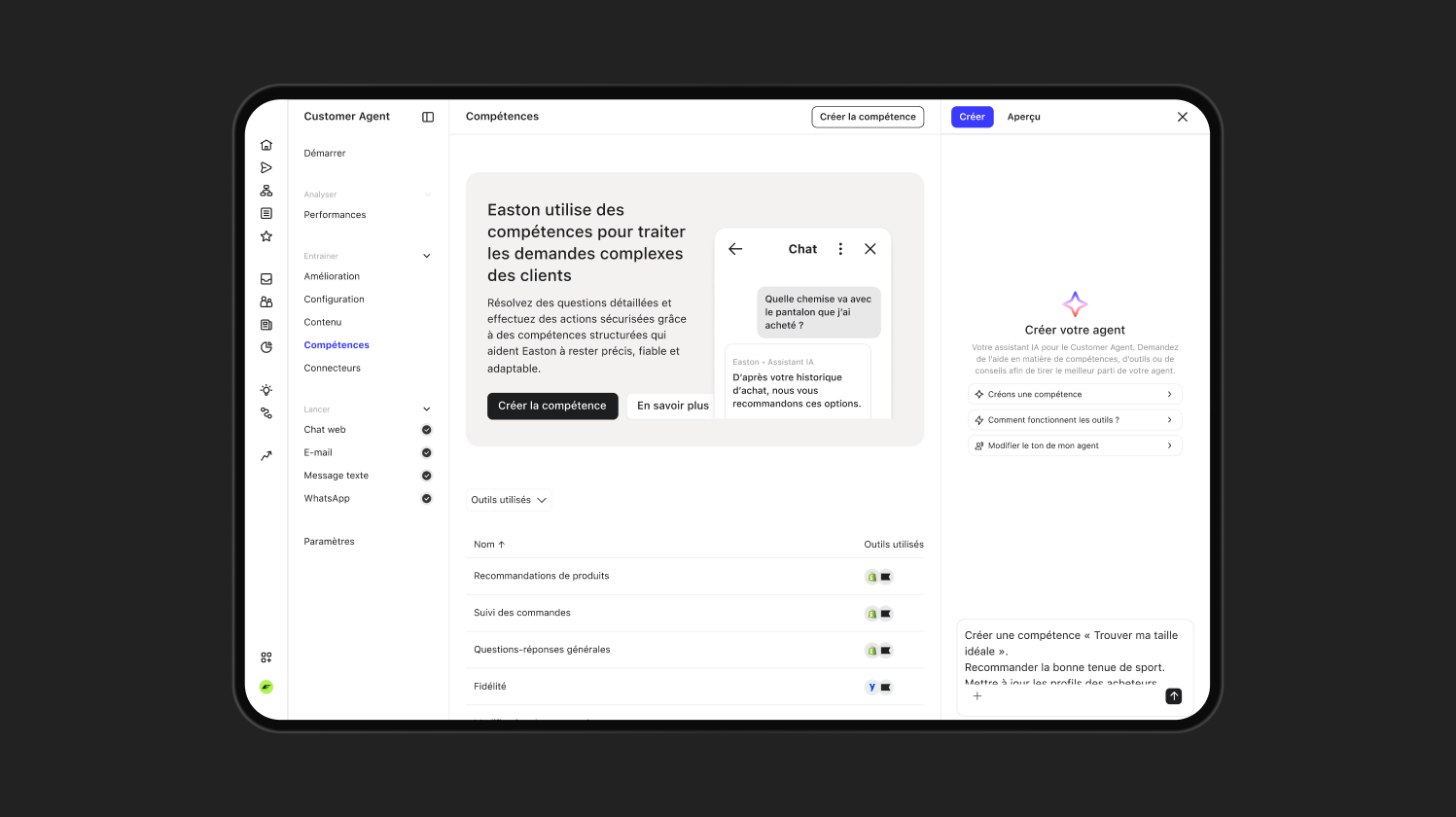The height and width of the screenshot is (817, 1456).
Task: Sort by the Nom column header
Action: 489,545
